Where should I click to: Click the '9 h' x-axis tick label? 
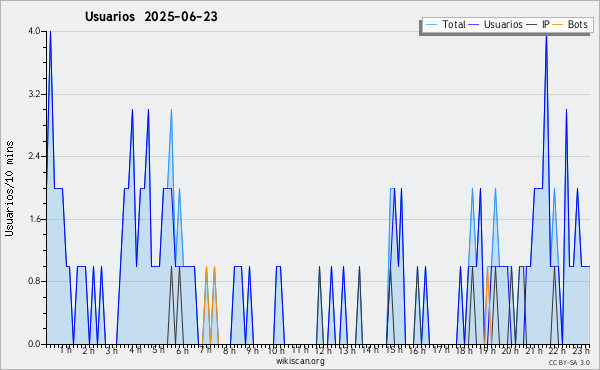[x=252, y=351]
